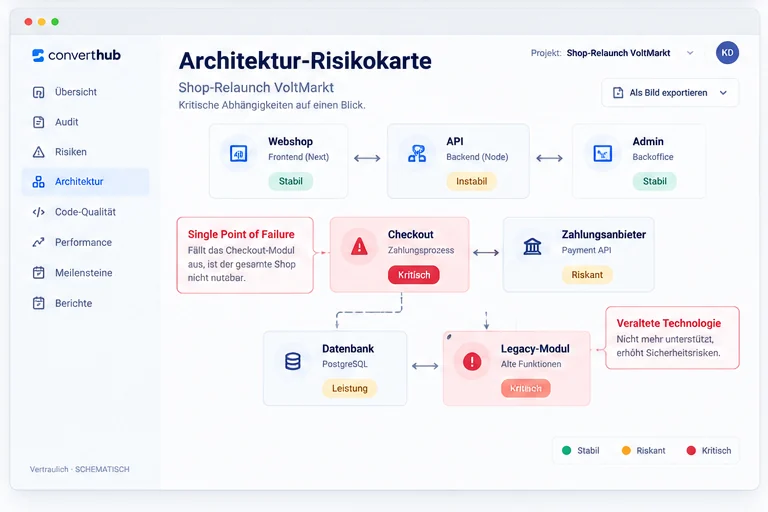
Task: Switch to the Performance section
Action: (86, 242)
